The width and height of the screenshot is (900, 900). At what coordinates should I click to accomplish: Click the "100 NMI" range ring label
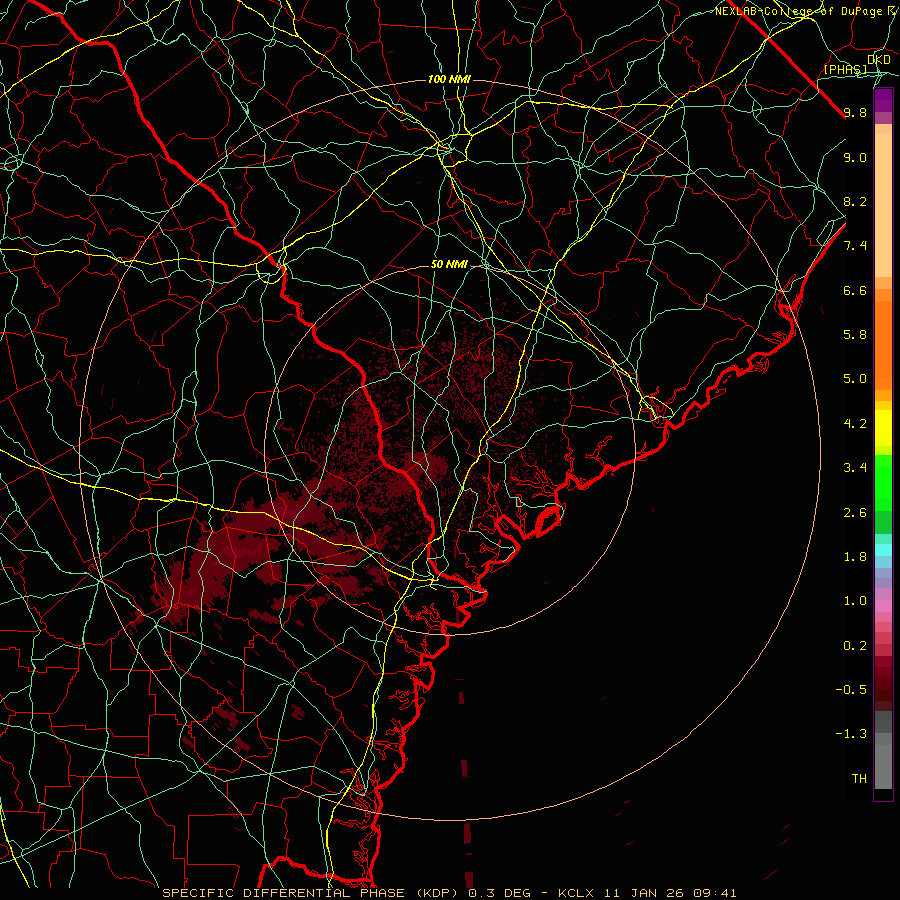449,79
